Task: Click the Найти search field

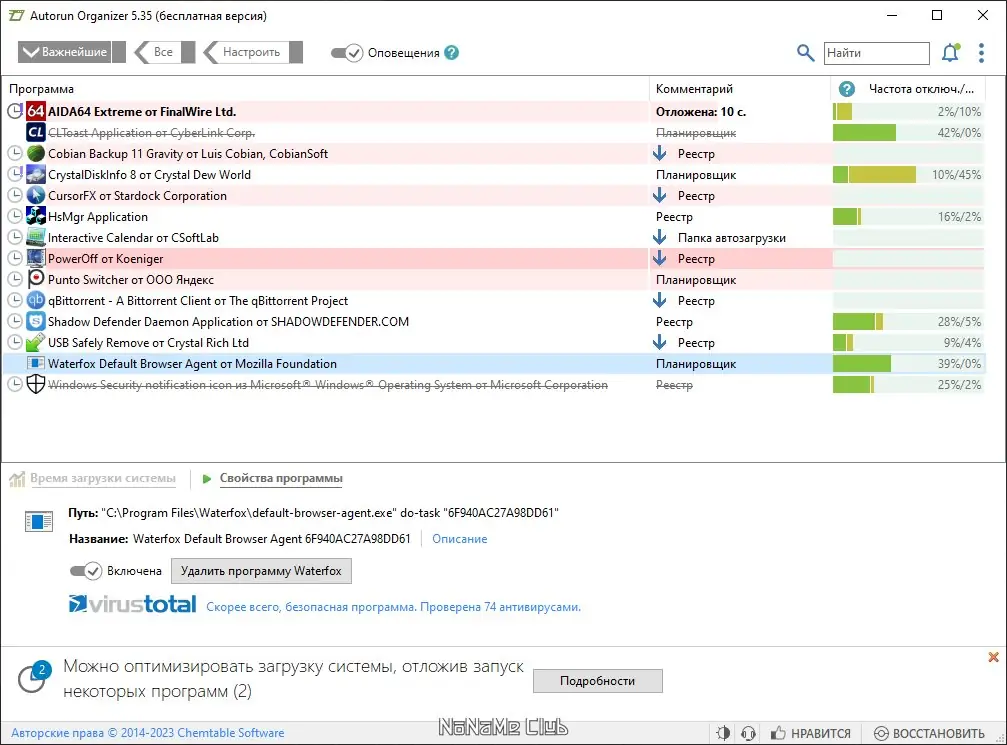Action: (877, 53)
